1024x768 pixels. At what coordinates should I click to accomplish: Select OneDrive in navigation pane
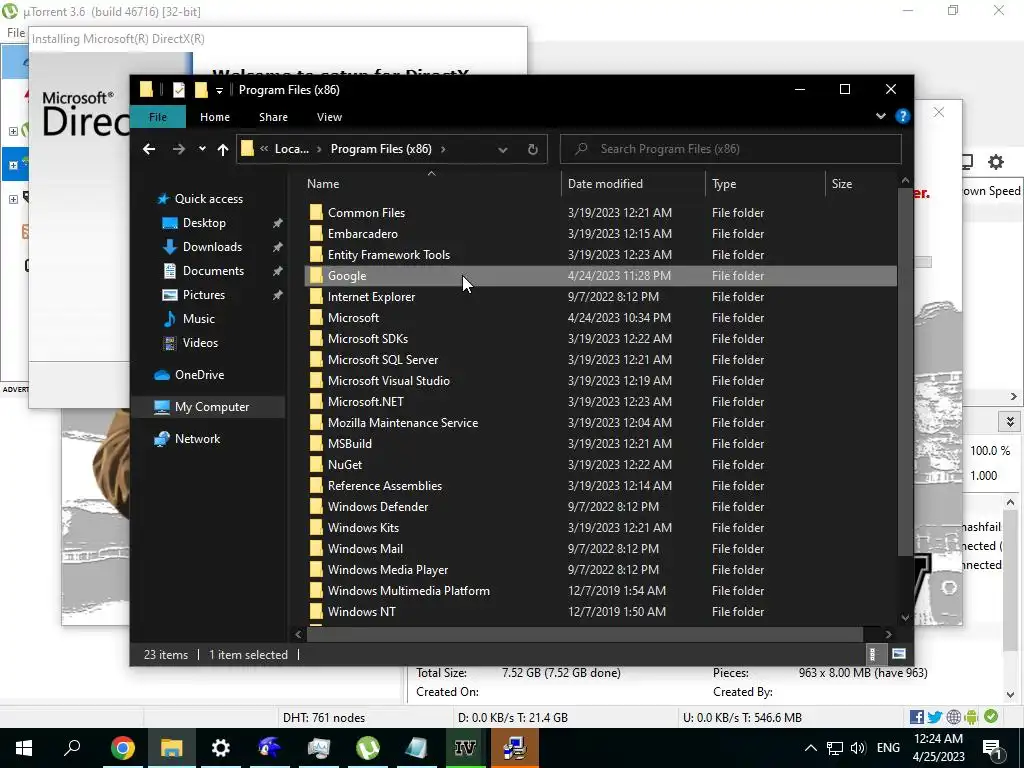tap(199, 375)
